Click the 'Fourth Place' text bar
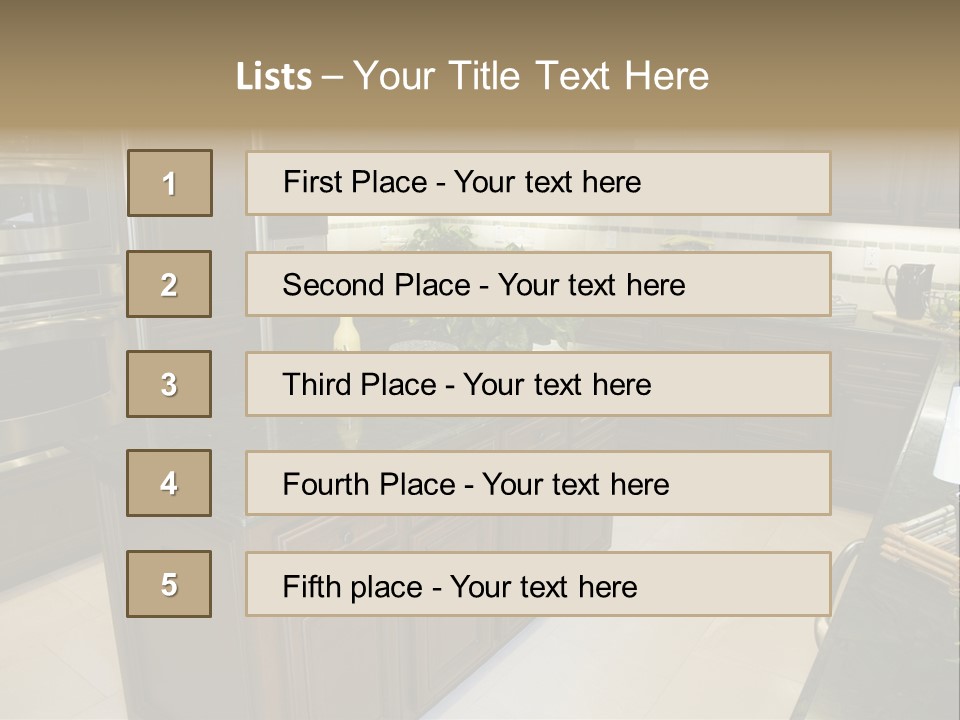 click(538, 483)
